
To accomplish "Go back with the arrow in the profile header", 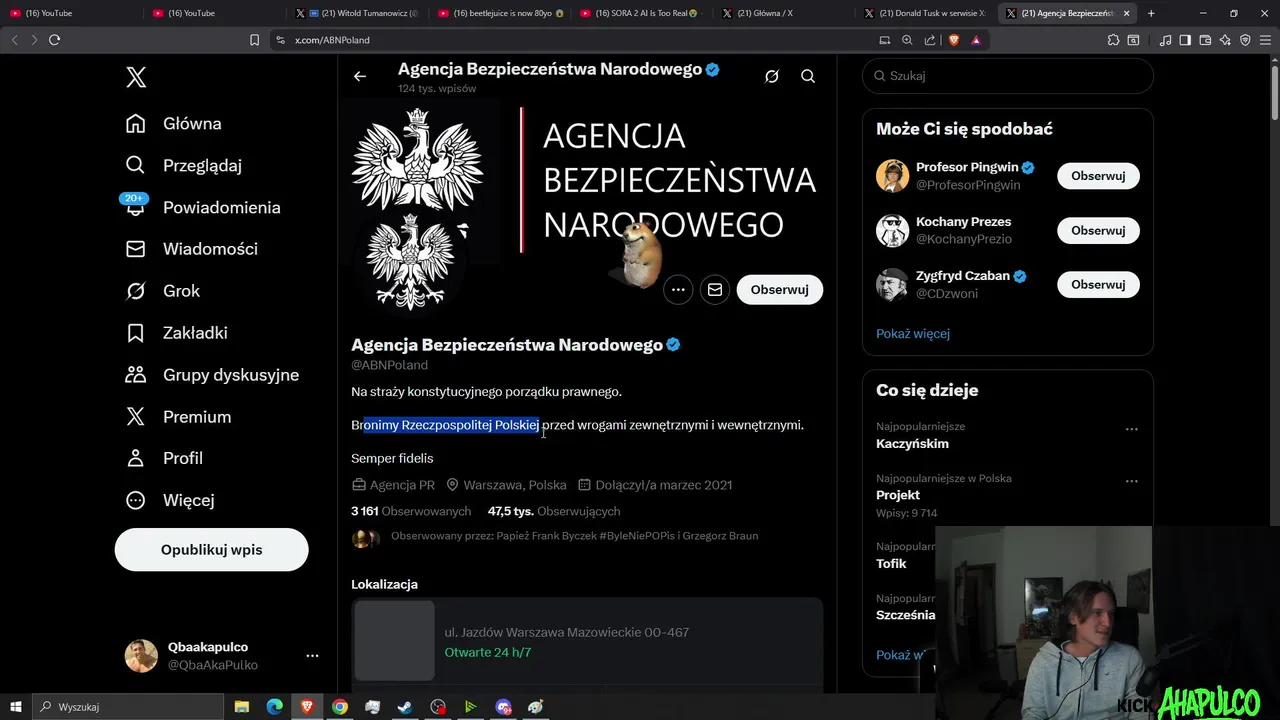I will coord(360,76).
